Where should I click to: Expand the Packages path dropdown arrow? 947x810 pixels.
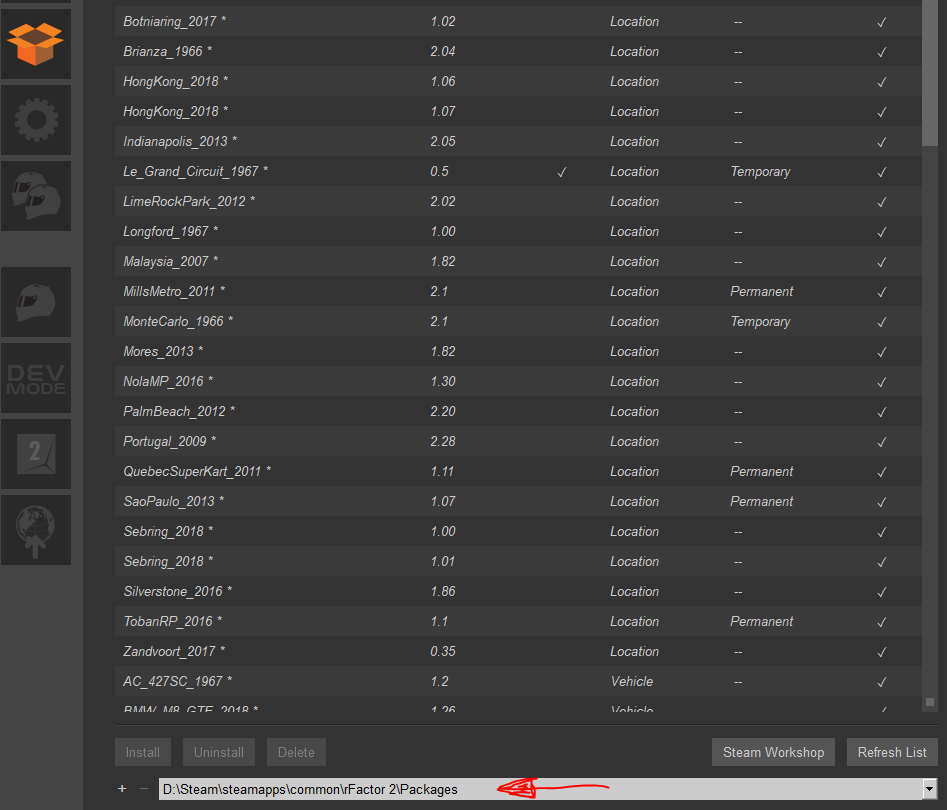pyautogui.click(x=929, y=789)
